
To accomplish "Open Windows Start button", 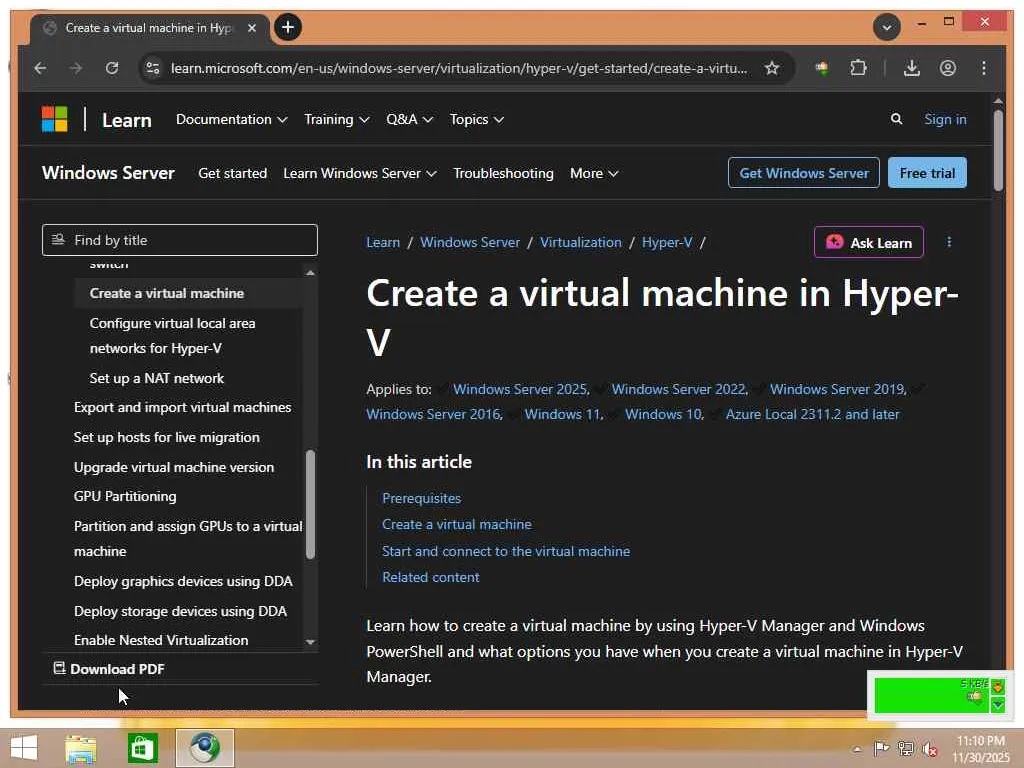I will point(24,748).
